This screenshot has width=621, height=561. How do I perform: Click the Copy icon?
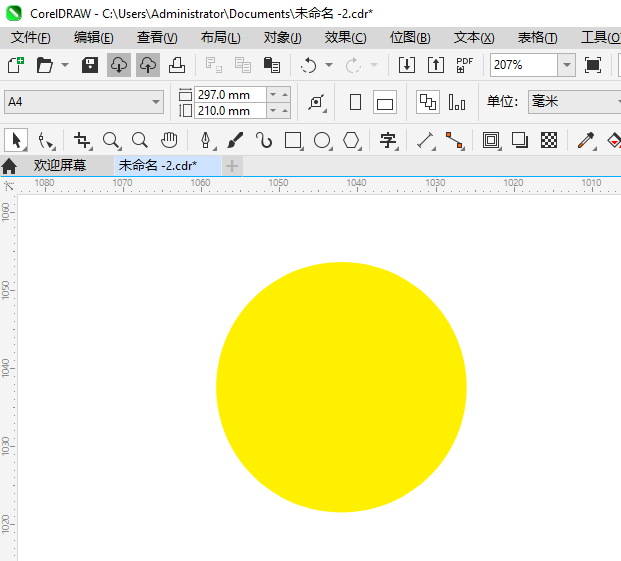point(243,65)
